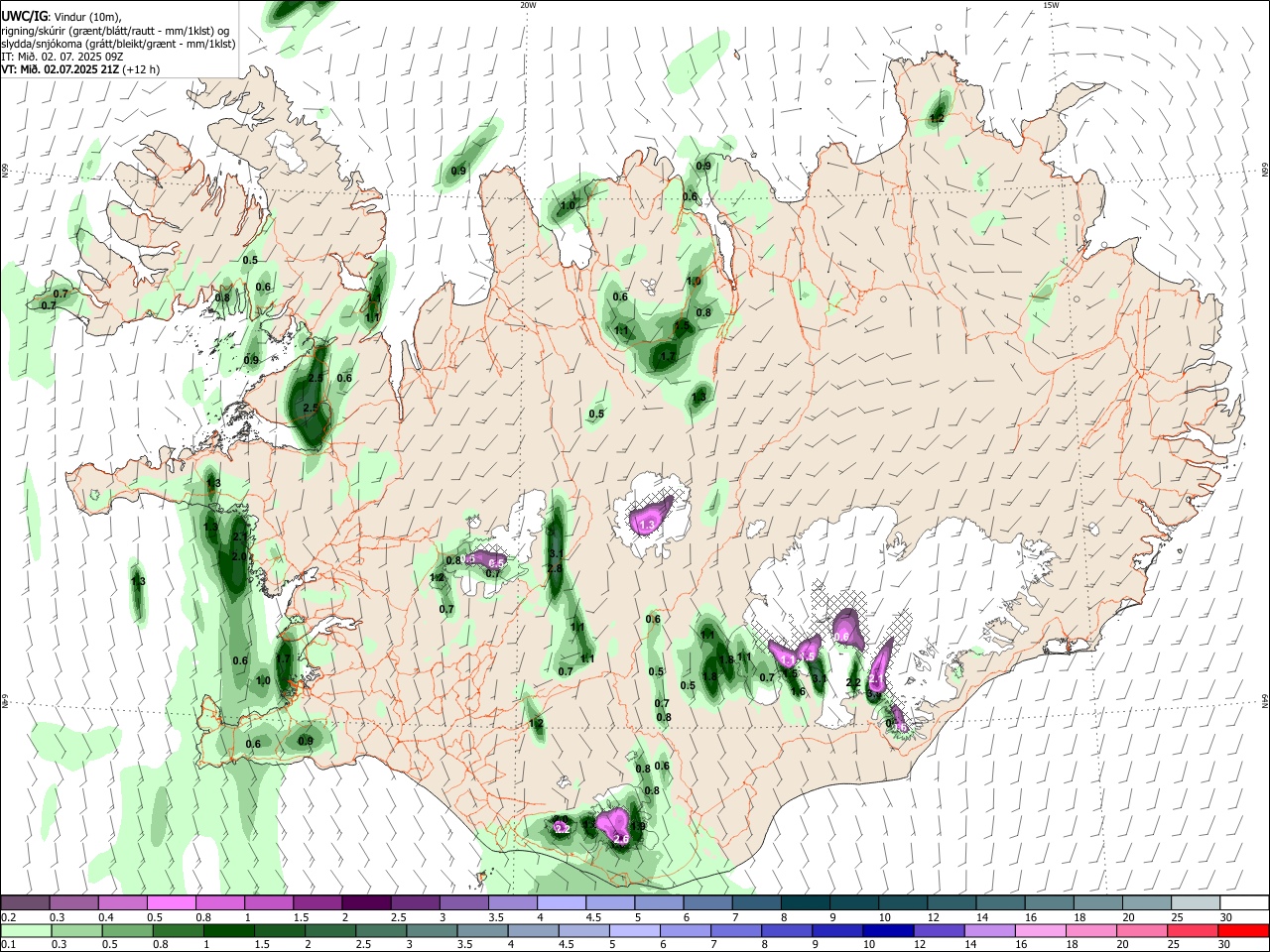
Task: Click the '1.2' value on the northeast peninsula
Action: tap(937, 119)
